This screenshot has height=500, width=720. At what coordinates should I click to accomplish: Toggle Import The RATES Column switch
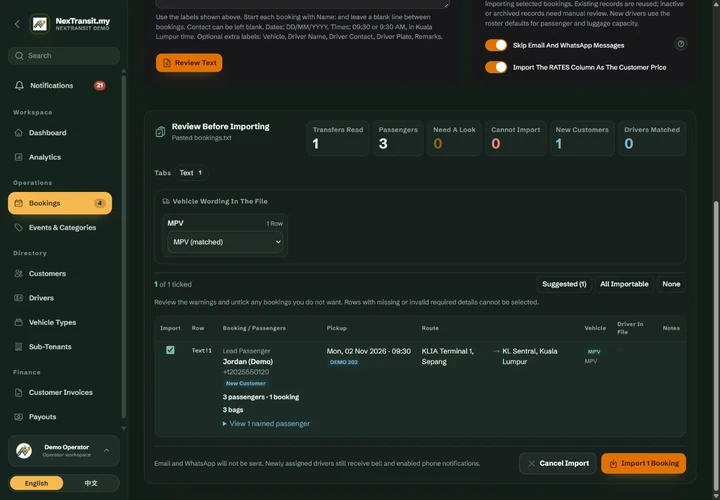pyautogui.click(x=496, y=67)
